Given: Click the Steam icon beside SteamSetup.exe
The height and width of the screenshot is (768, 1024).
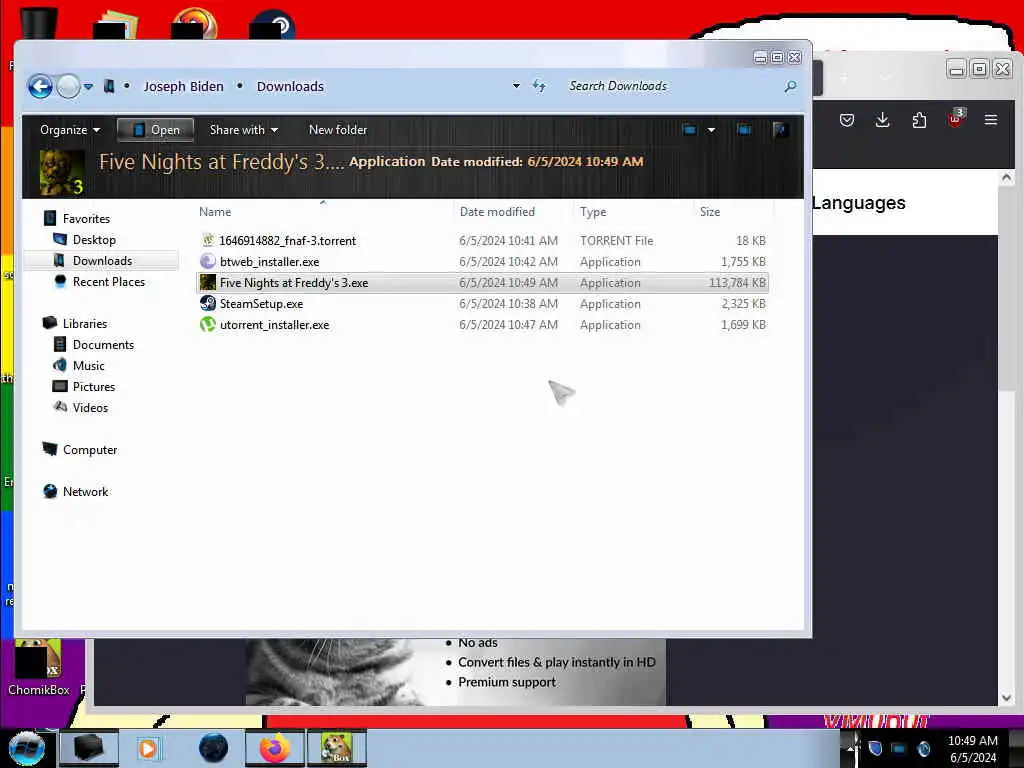Looking at the screenshot, I should (x=208, y=303).
